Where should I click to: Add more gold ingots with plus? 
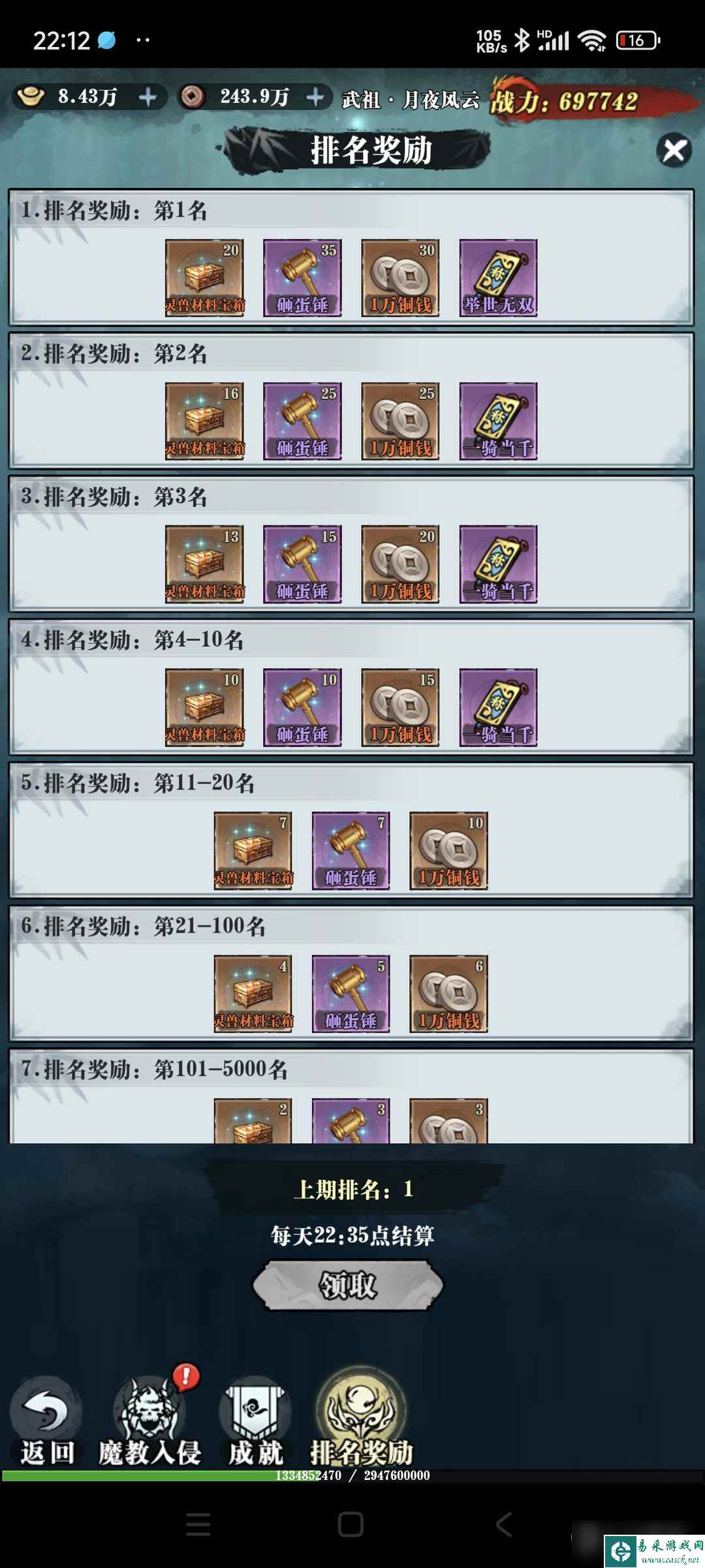[148, 98]
